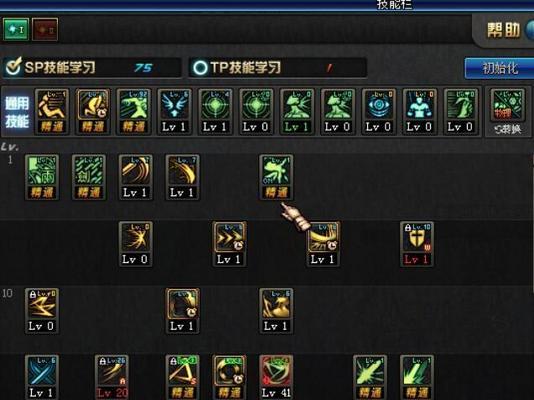Screen dimensions: 534x400
Task: Select the locked Lv 20 slash skill
Action: point(112,377)
